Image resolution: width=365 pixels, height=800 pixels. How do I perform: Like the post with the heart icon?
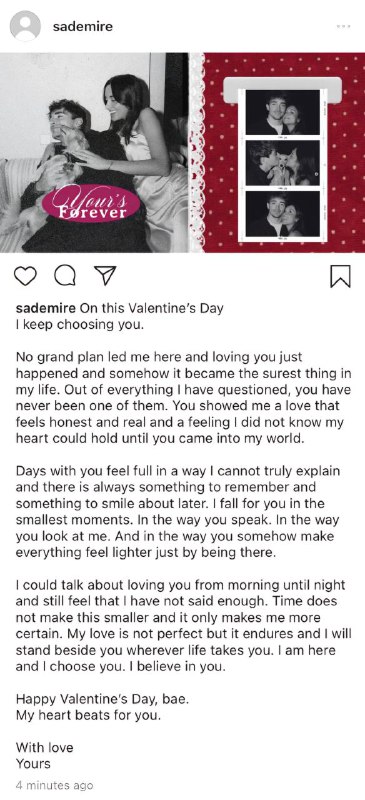(25, 276)
